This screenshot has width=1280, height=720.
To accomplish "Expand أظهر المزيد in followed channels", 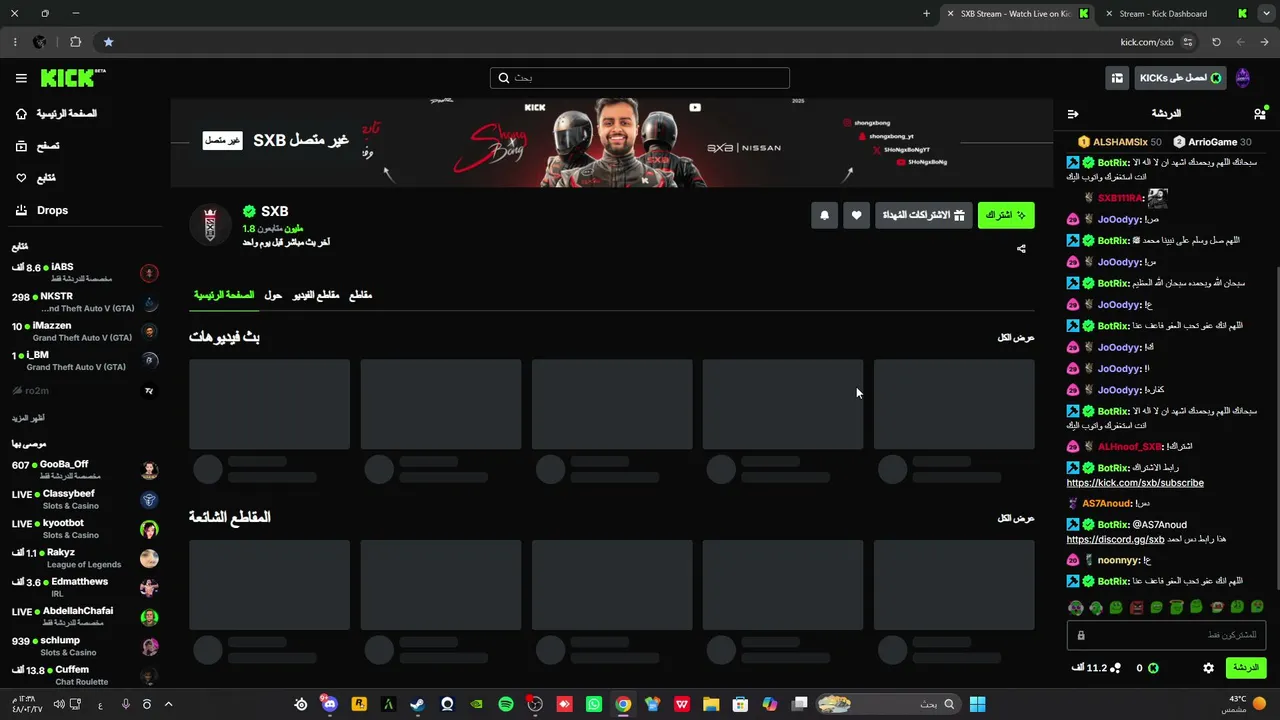I will tap(28, 418).
